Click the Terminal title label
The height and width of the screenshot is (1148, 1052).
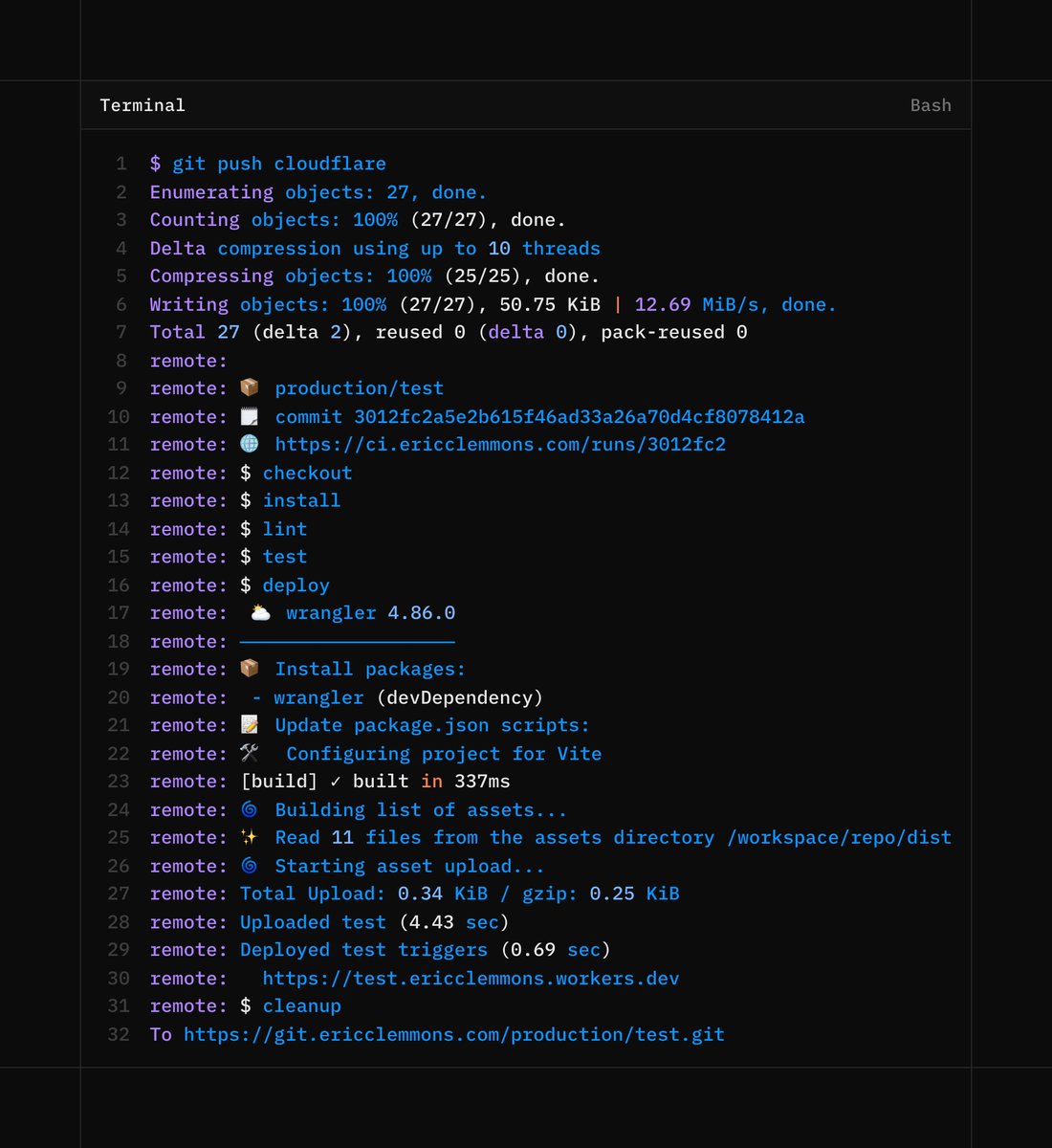click(x=142, y=105)
